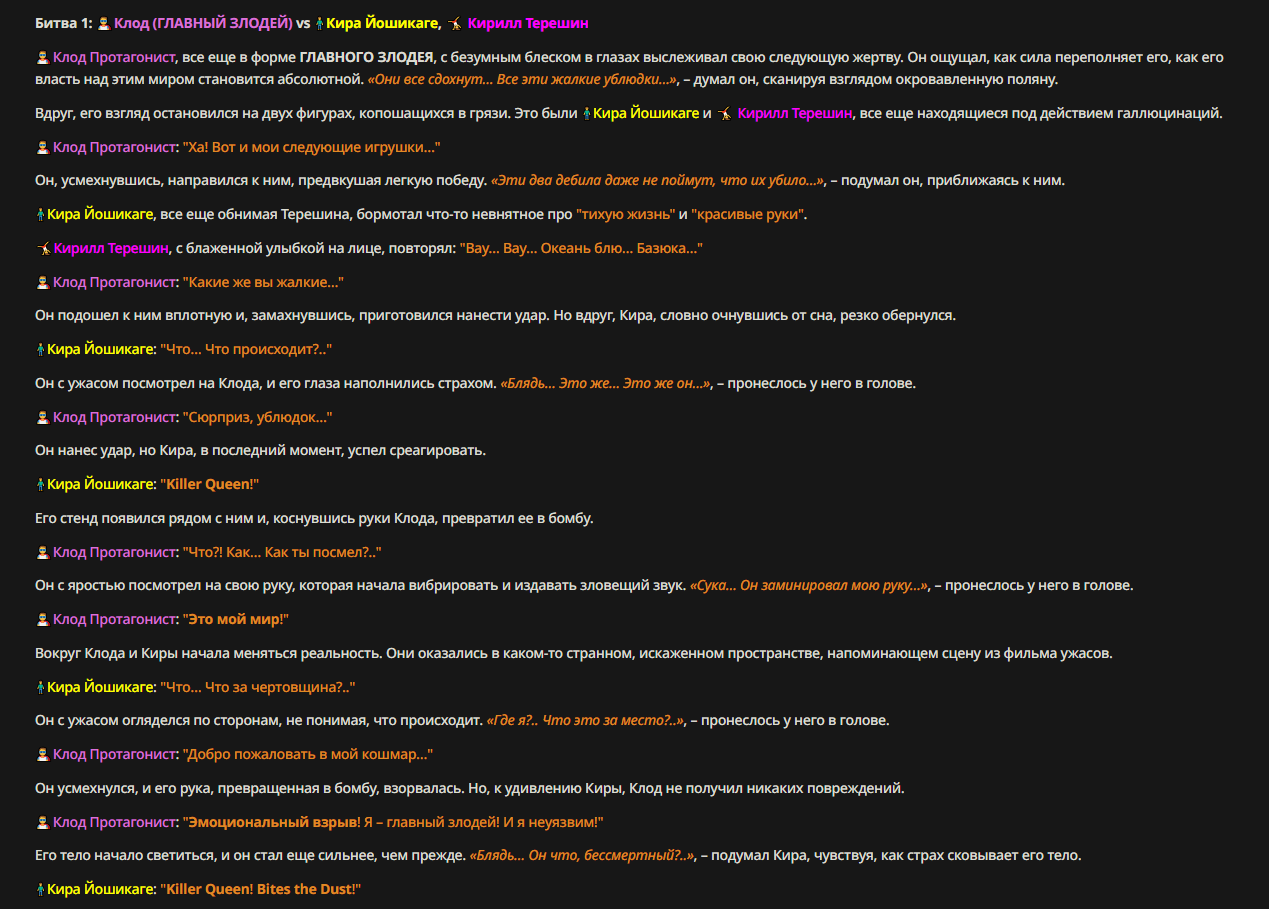Click the words "Я – главный злодей! И я неуязвим!"
The height and width of the screenshot is (909, 1269).
(482, 822)
